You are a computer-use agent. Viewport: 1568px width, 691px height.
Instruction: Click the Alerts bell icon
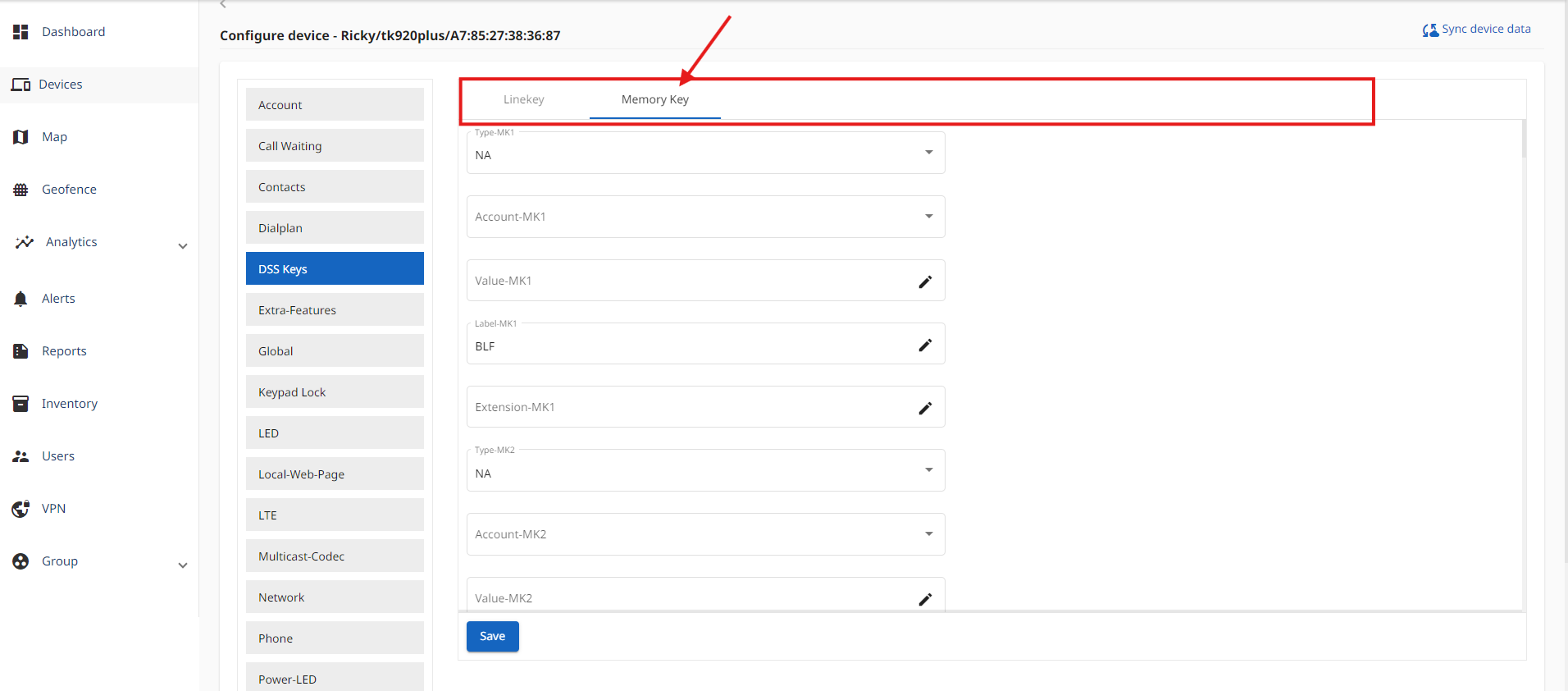pos(21,299)
